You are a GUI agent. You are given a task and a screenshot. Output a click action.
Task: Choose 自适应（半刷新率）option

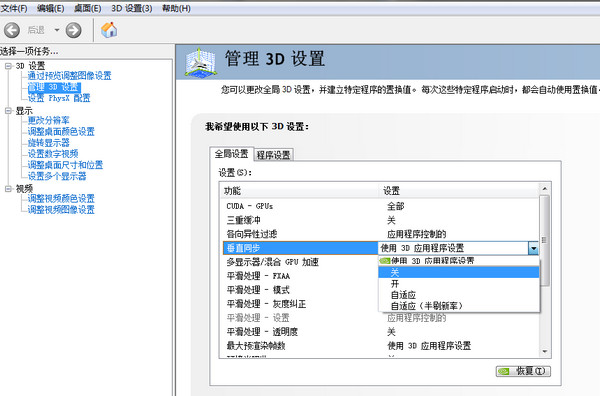pos(459,306)
